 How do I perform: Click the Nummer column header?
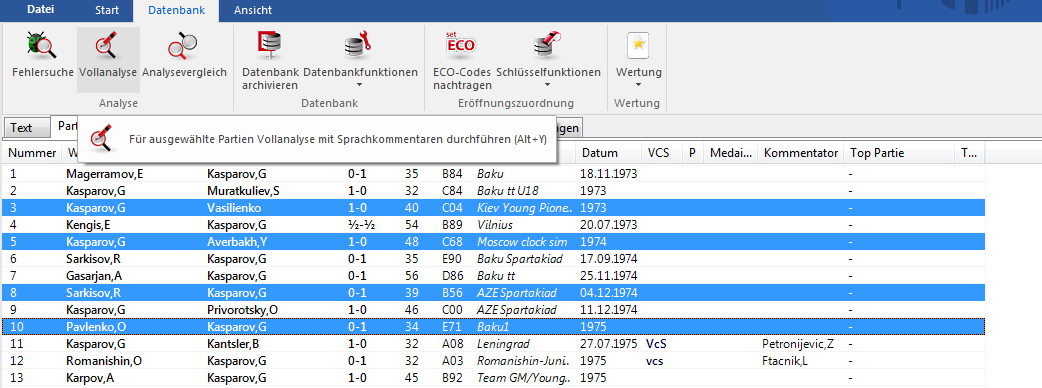(32, 153)
